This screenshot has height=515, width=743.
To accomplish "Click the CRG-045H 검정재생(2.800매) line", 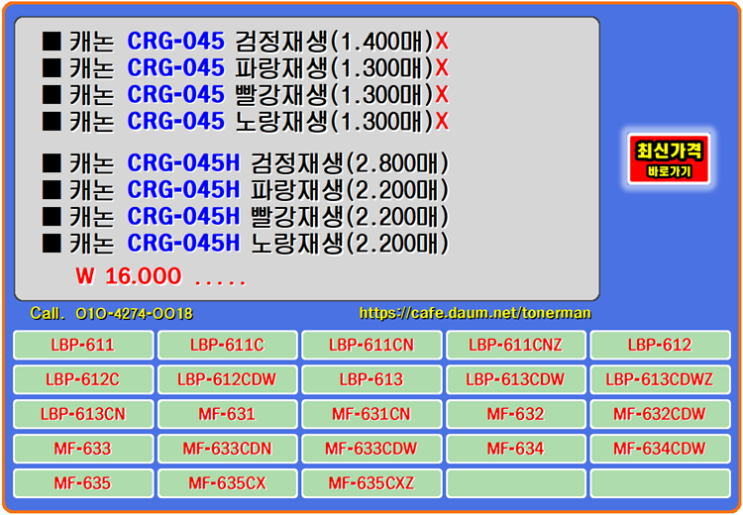I will (245, 164).
